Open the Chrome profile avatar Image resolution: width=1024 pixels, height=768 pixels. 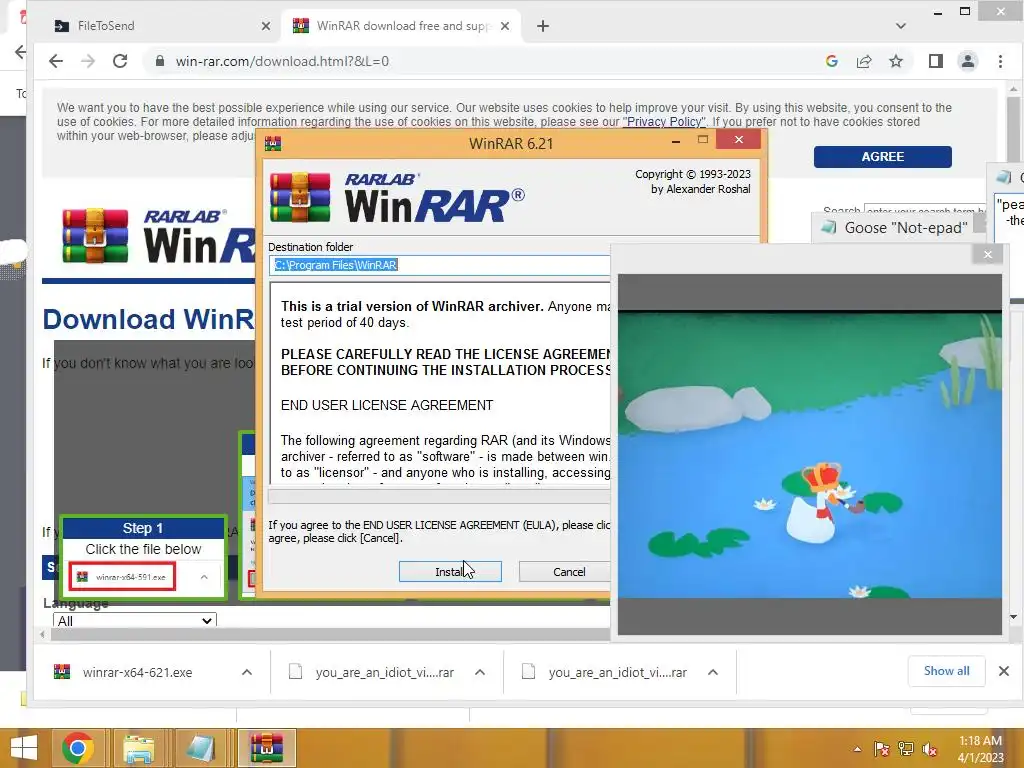pos(968,61)
